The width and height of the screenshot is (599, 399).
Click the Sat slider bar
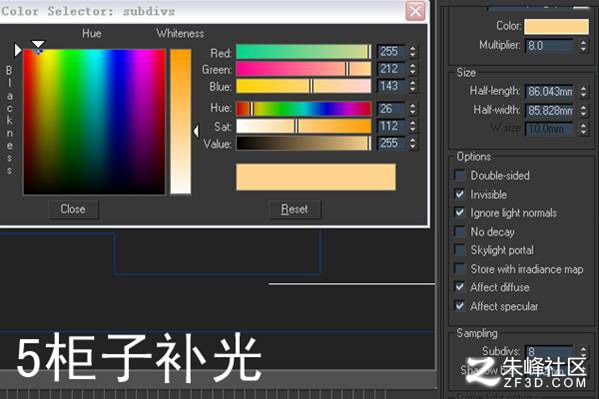[304, 126]
